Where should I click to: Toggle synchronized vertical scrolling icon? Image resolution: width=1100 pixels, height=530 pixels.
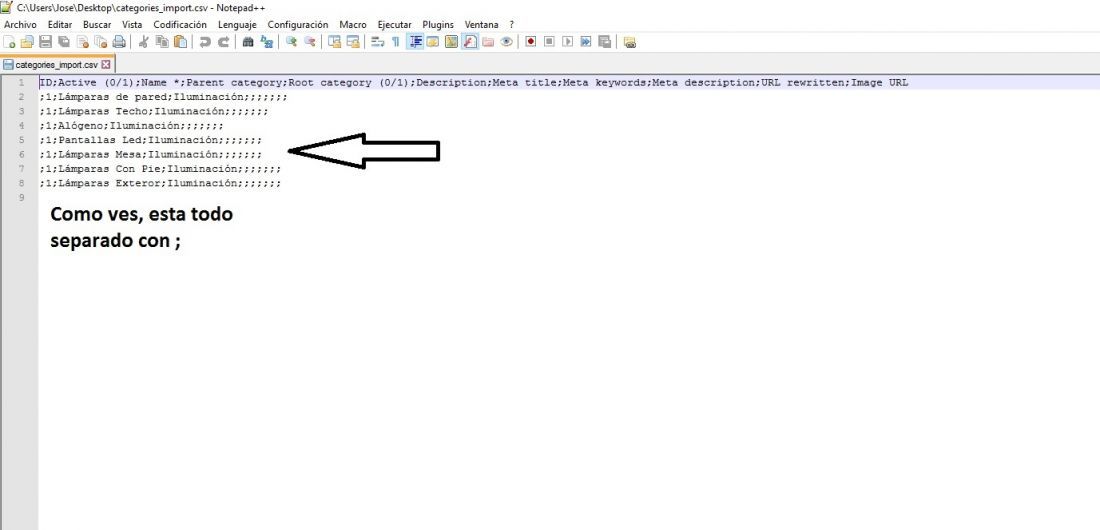pos(335,42)
